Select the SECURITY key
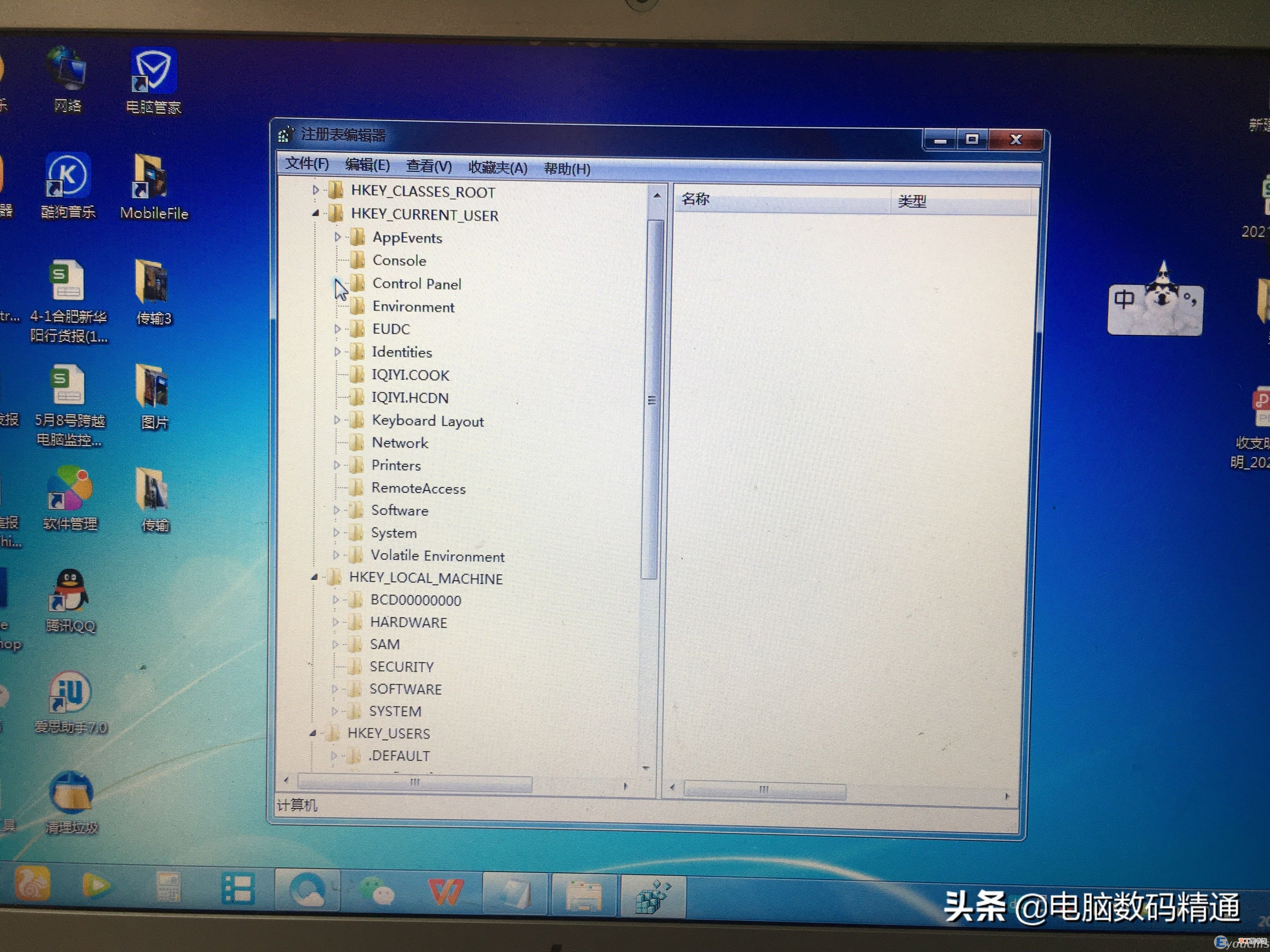Image resolution: width=1270 pixels, height=952 pixels. click(x=401, y=666)
